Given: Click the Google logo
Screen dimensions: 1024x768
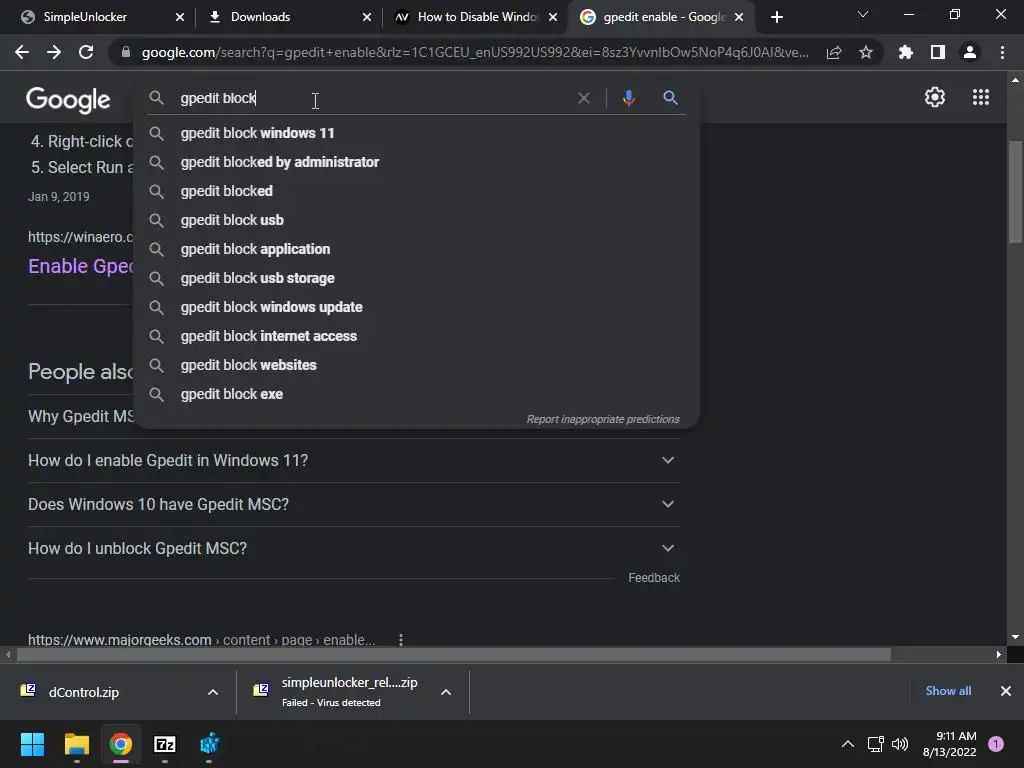Looking at the screenshot, I should [68, 99].
